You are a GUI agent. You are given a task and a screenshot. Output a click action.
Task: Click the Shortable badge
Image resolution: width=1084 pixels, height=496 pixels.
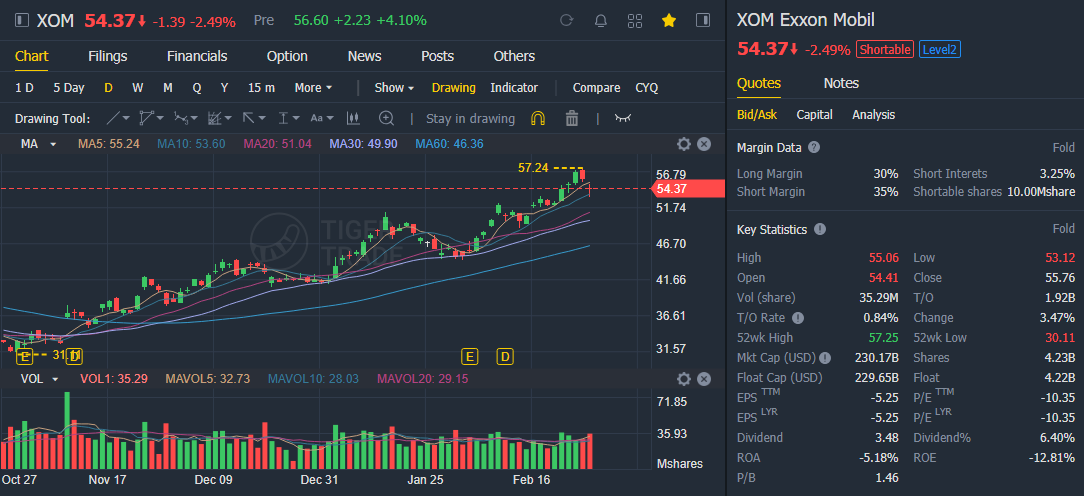tap(885, 50)
